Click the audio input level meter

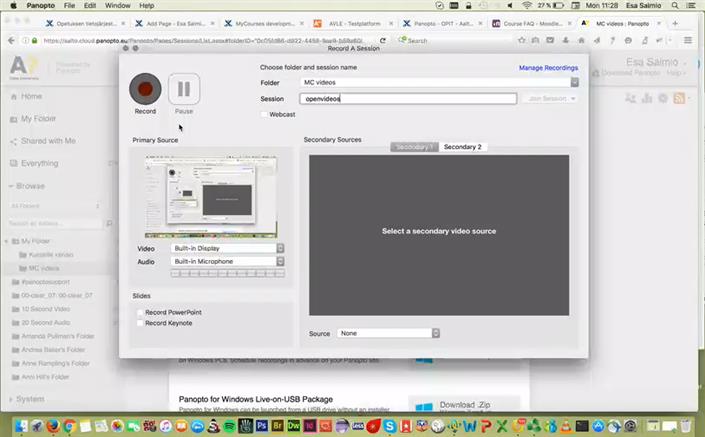coord(228,273)
